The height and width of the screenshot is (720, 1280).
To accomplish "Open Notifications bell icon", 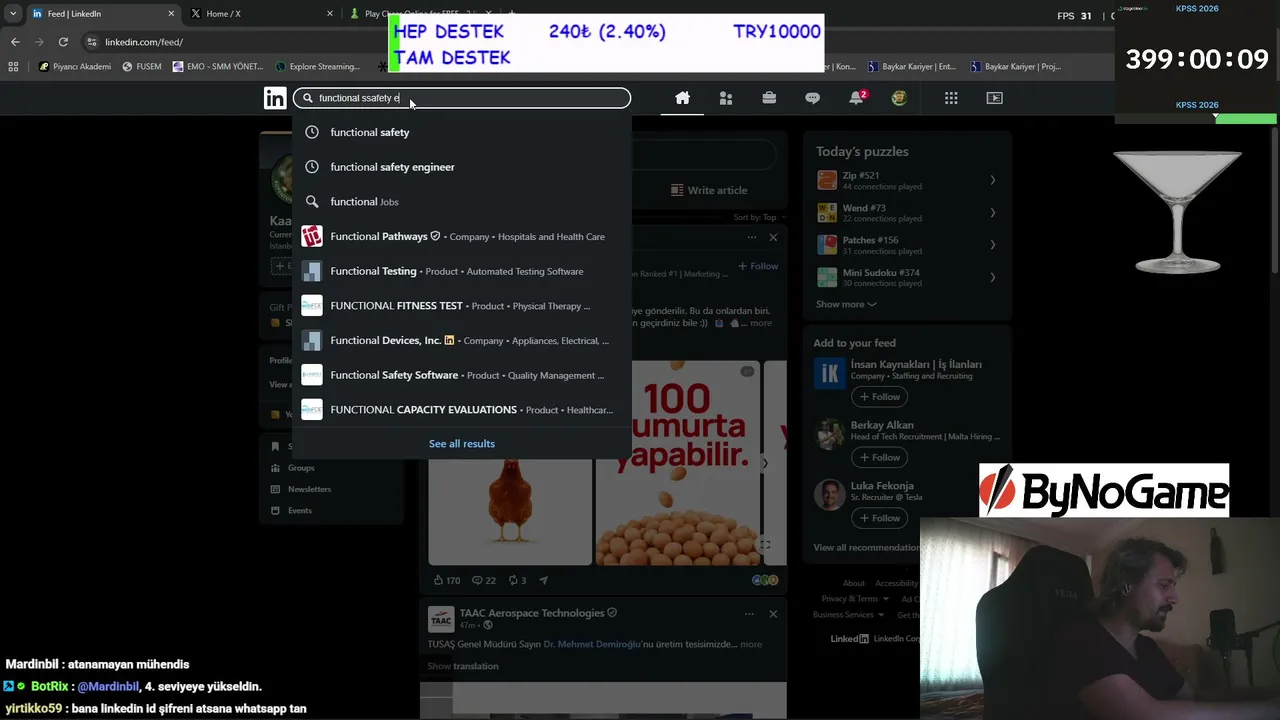I will [x=856, y=98].
